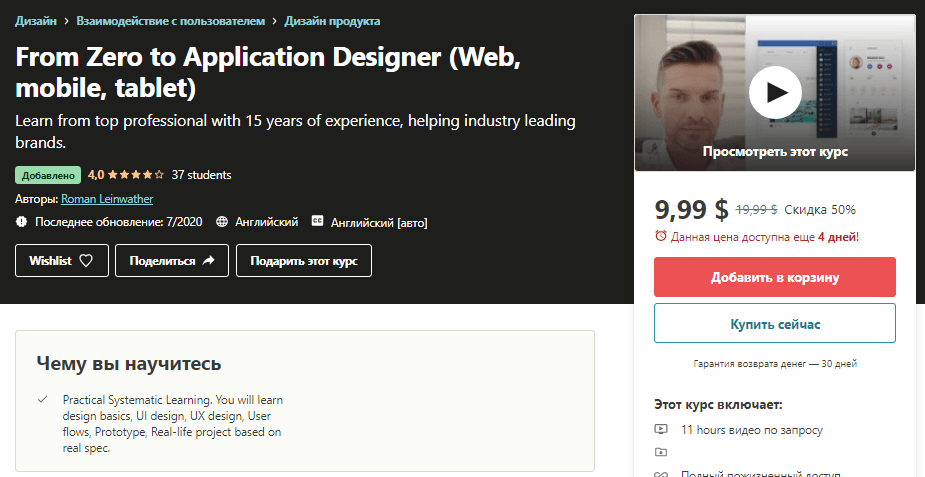This screenshot has width=925, height=477.
Task: Click the downloadable resources folder icon
Action: (661, 452)
